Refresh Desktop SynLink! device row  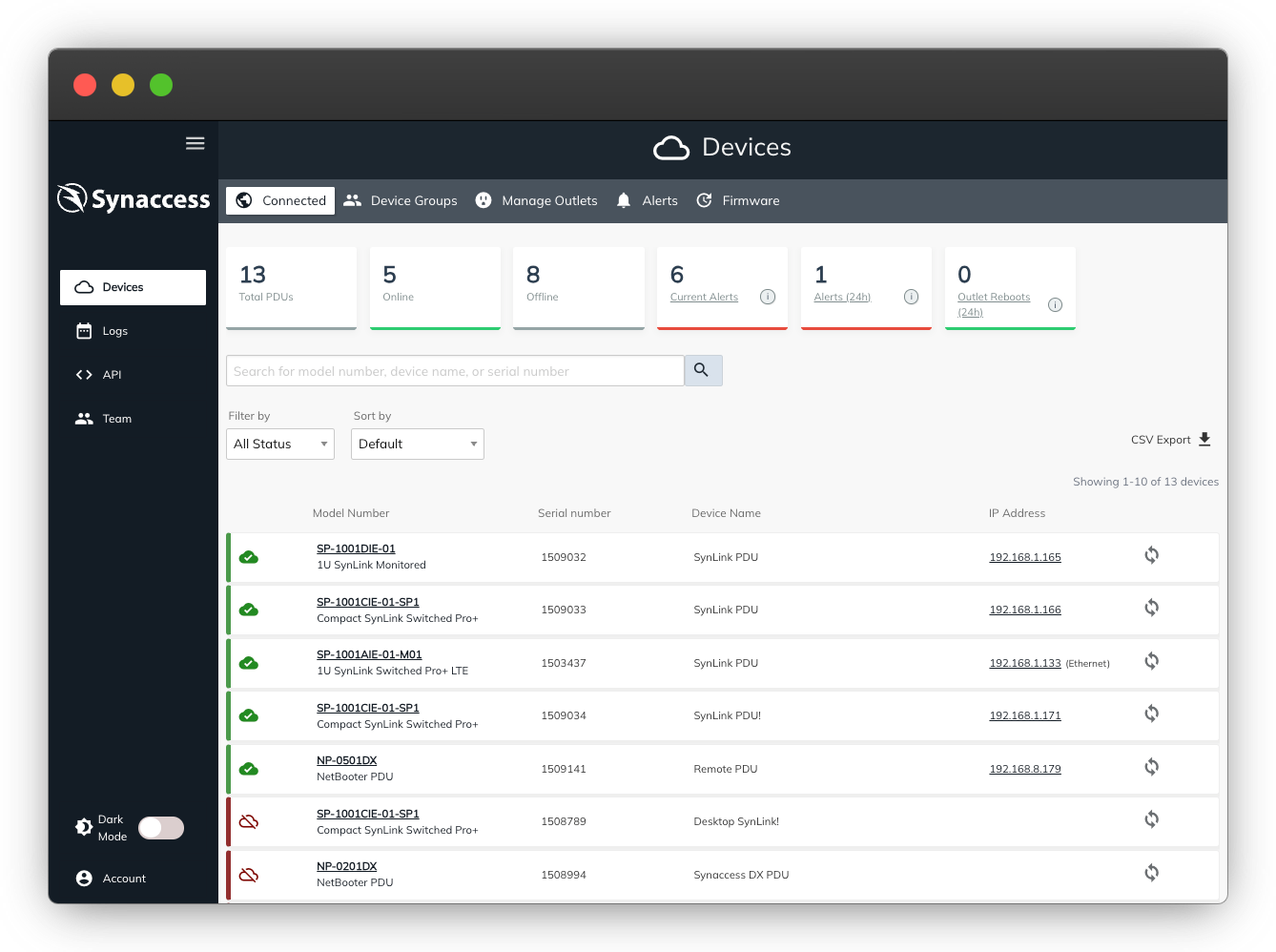1152,819
